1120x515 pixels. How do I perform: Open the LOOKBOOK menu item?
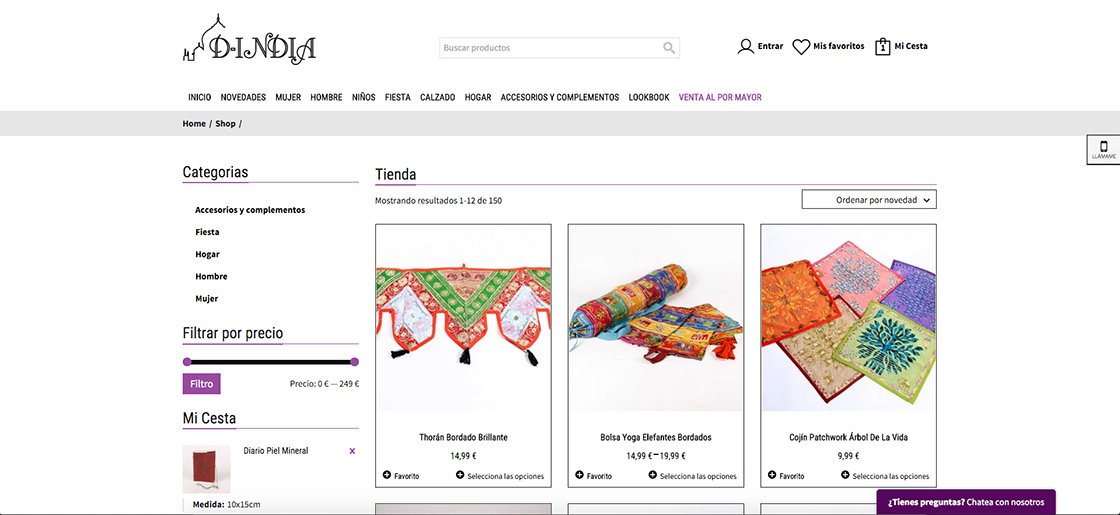tap(649, 97)
